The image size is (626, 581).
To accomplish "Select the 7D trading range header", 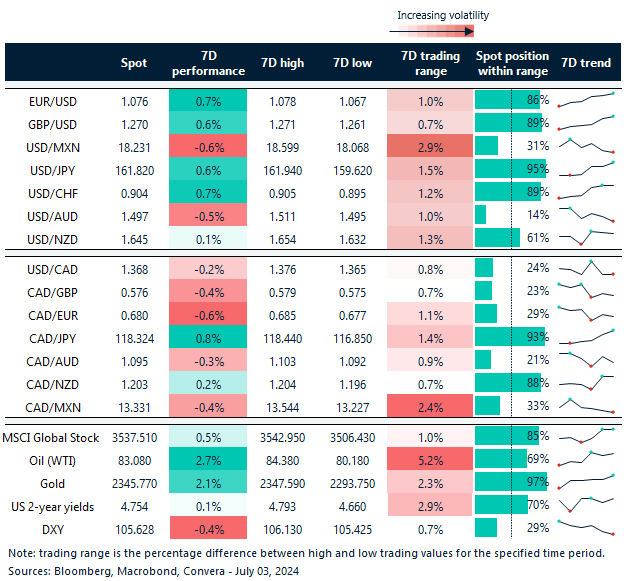I will 429,63.
